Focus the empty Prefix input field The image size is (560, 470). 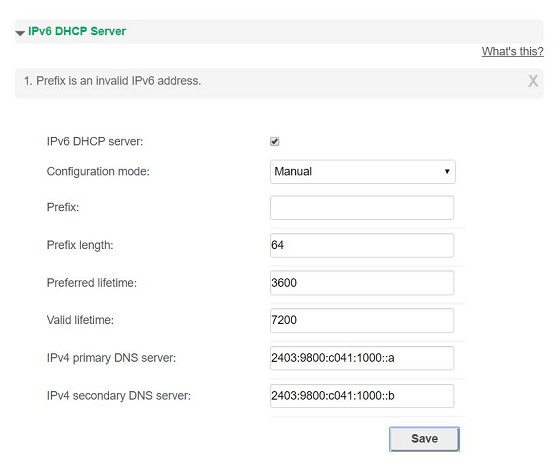pos(362,208)
